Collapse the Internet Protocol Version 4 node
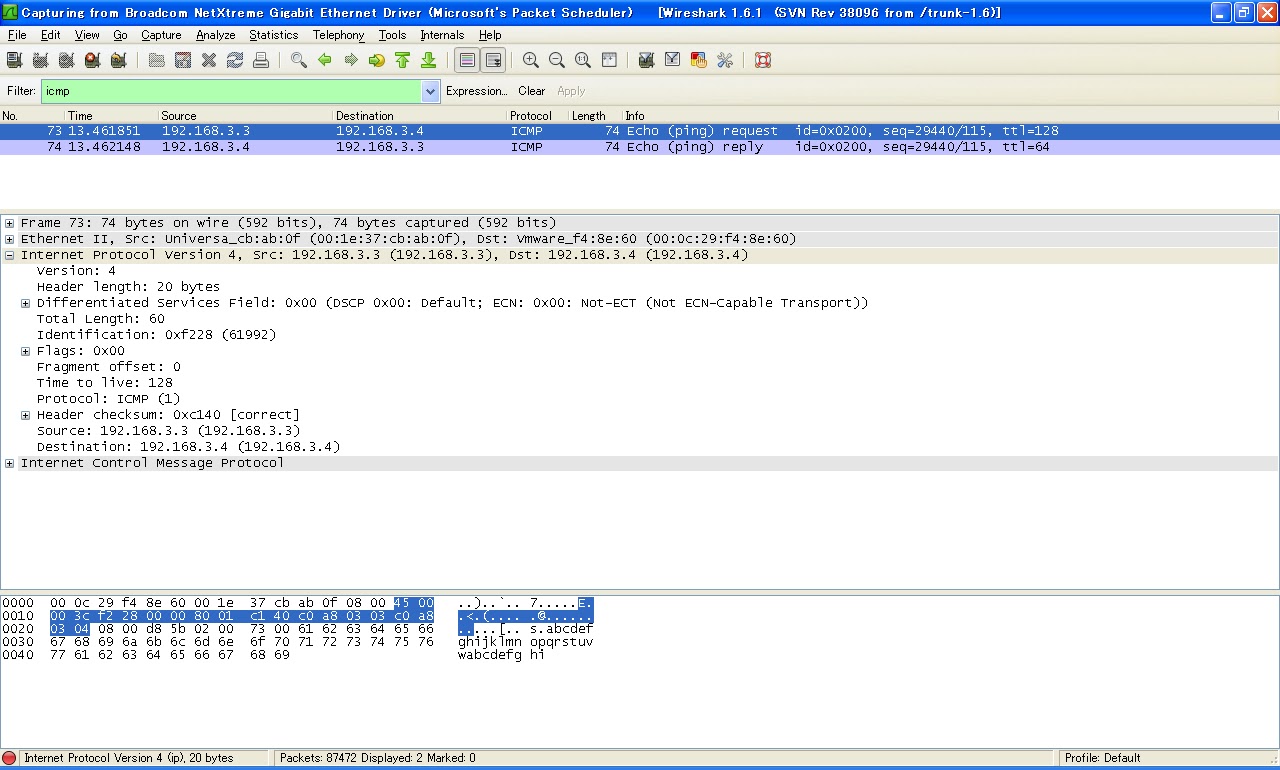Screen dimensions: 1280x770 pos(10,255)
